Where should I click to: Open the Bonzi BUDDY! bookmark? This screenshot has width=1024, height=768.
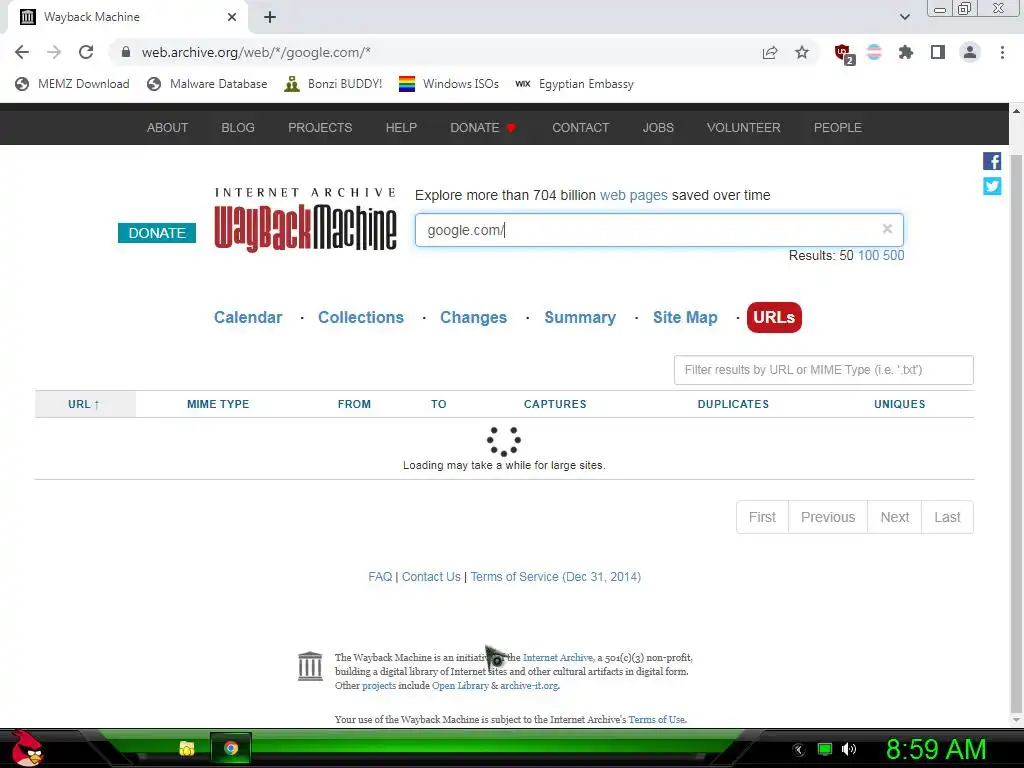pyautogui.click(x=333, y=84)
